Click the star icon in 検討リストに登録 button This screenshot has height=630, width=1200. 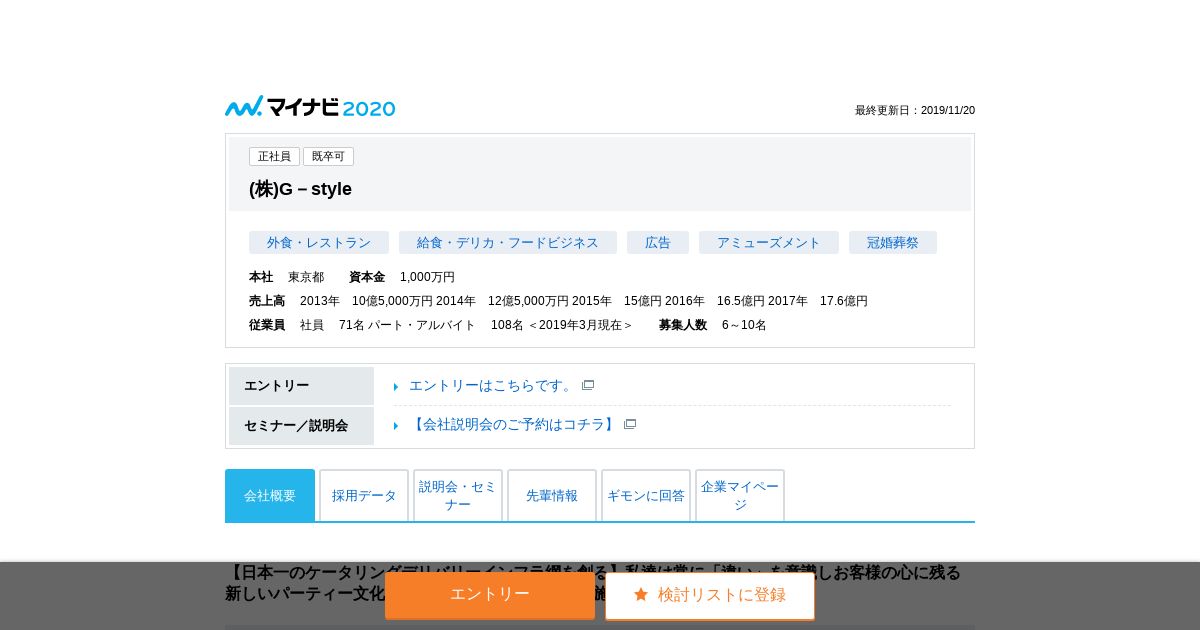tap(641, 595)
